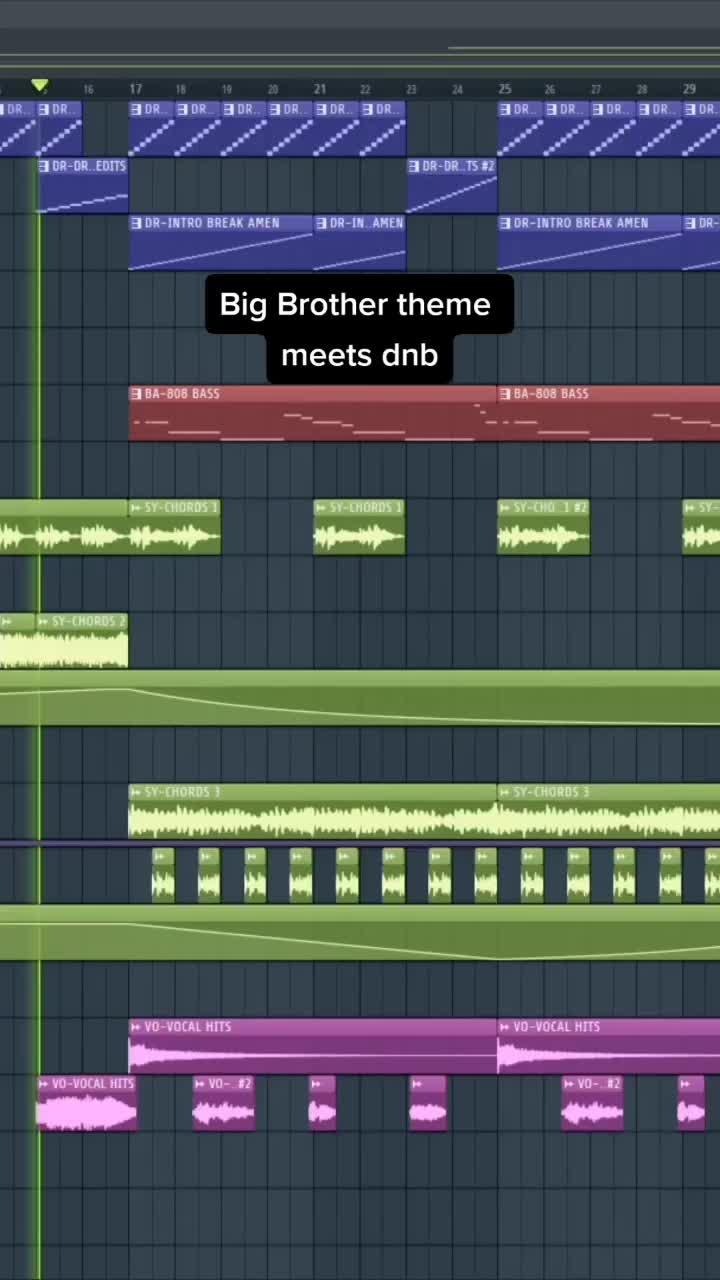Select bar 29 on the timeline ruler
720x1280 pixels.
689,89
